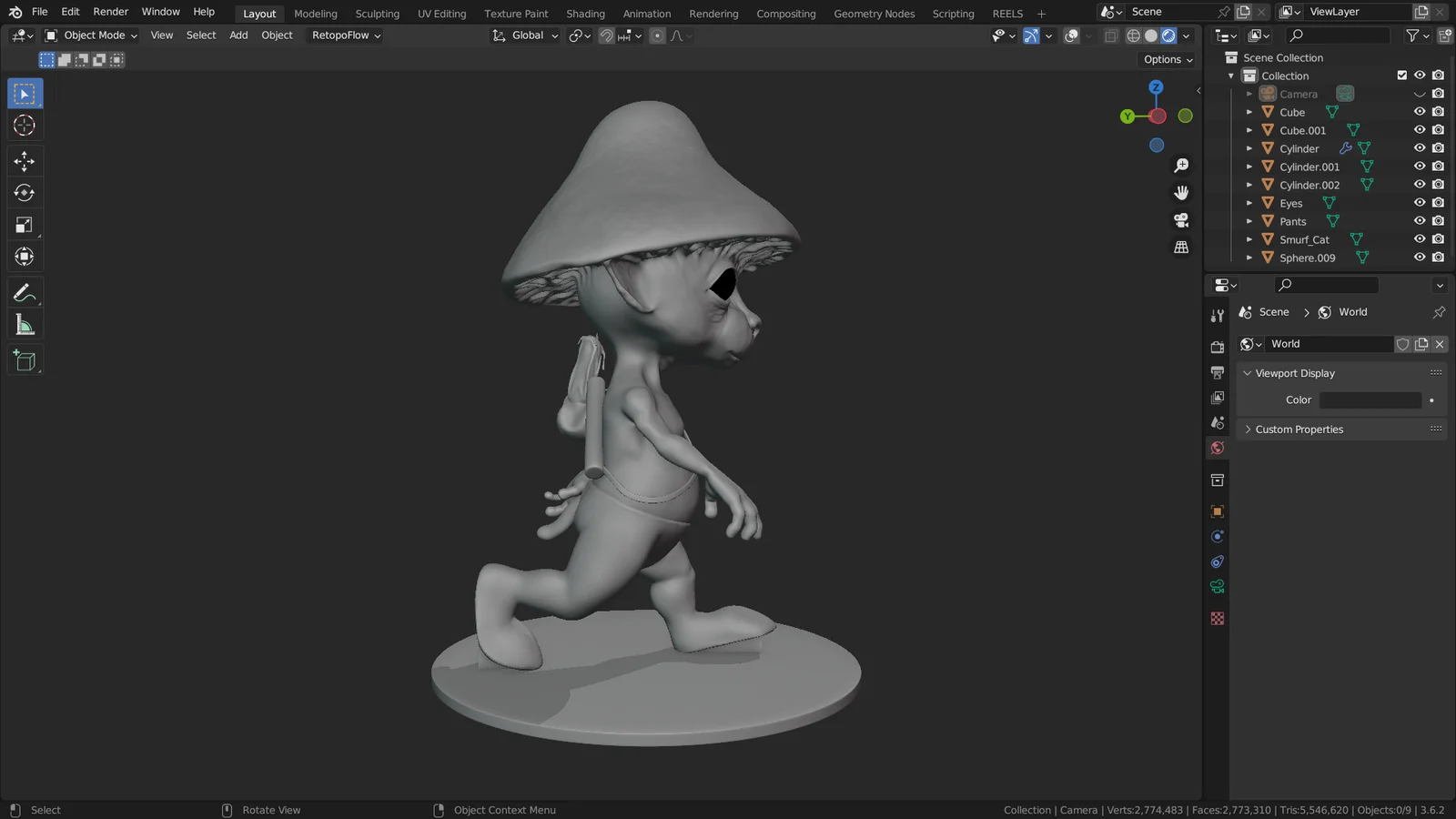Select the Annotate tool
Image resolution: width=1456 pixels, height=819 pixels.
pos(25,291)
